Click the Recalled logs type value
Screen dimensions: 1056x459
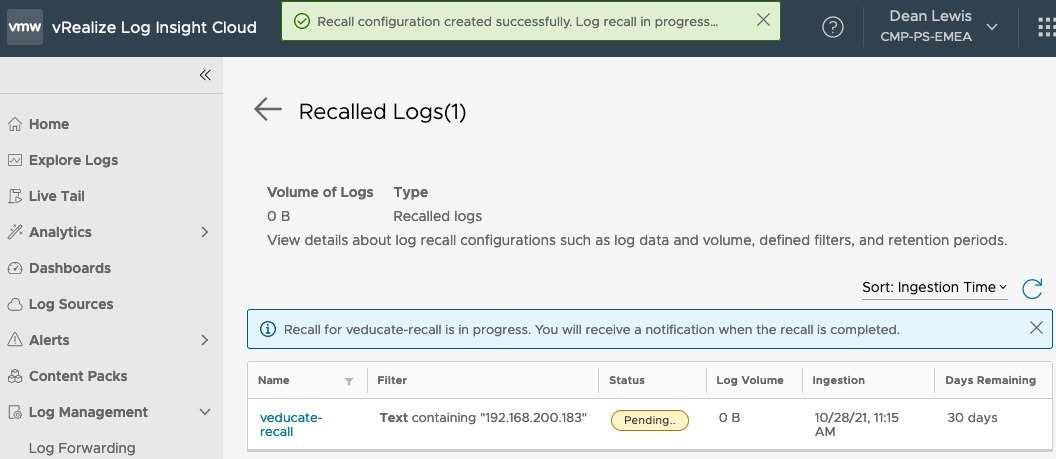point(438,217)
